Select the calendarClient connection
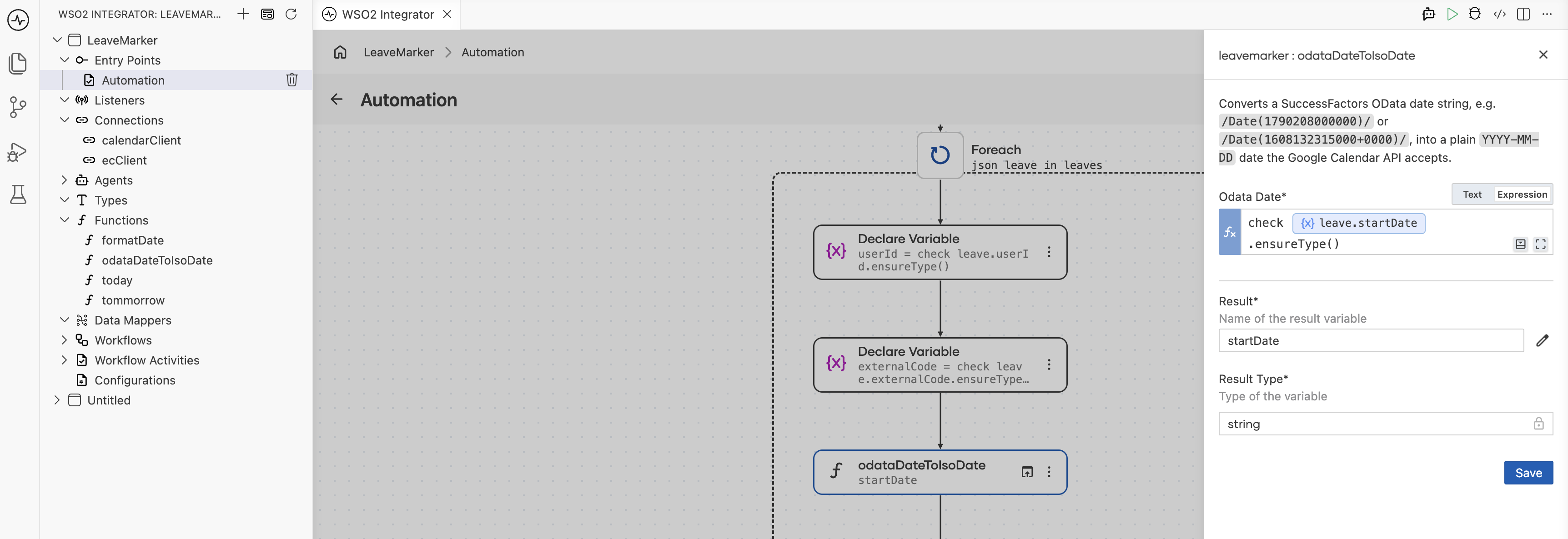The width and height of the screenshot is (1568, 539). 141,140
